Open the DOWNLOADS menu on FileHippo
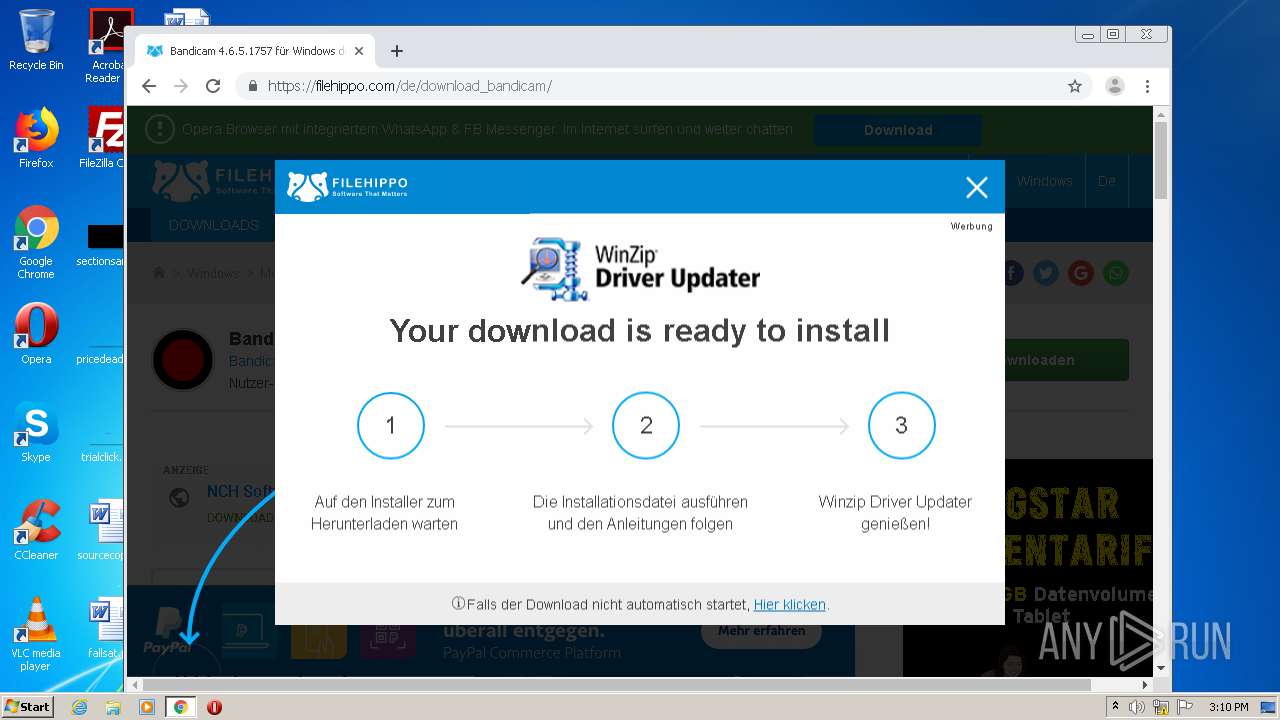The image size is (1280, 720). pyautogui.click(x=214, y=225)
